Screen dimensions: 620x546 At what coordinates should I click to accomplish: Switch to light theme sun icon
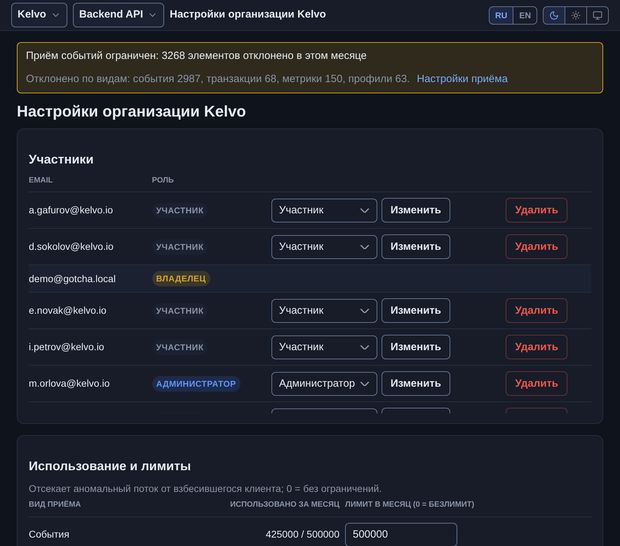[x=575, y=15]
